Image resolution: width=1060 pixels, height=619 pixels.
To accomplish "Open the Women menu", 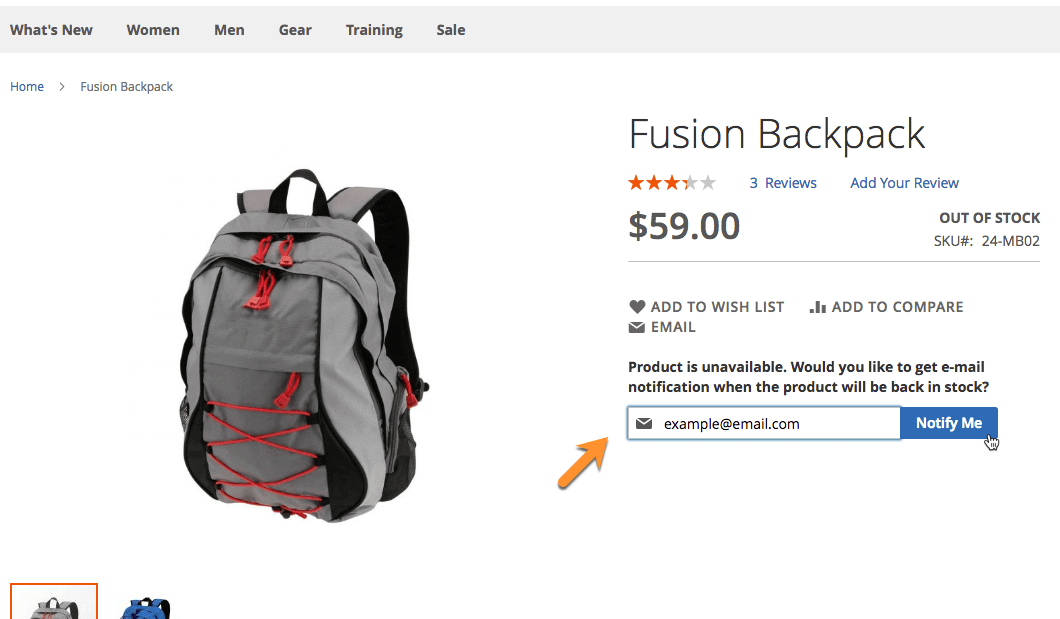I will 153,30.
